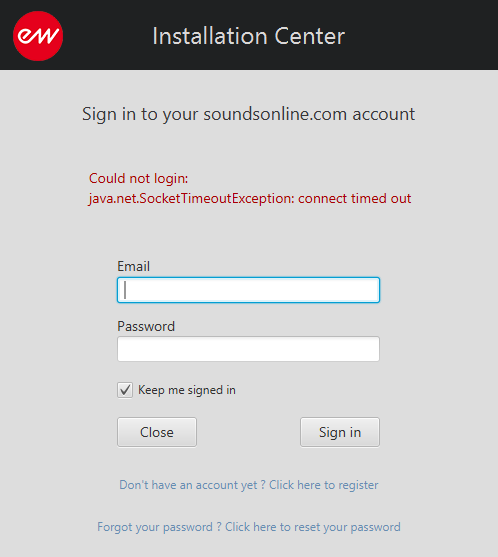498x557 pixels.
Task: Click the 'connect timed out' error text
Action: click(x=354, y=199)
